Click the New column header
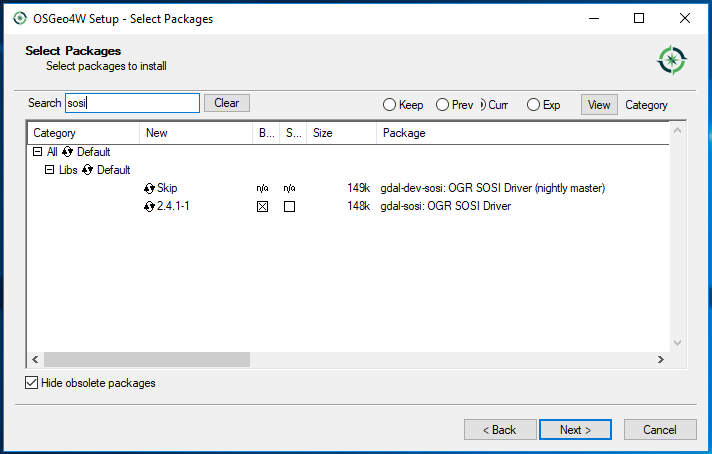The height and width of the screenshot is (454, 712). click(196, 133)
